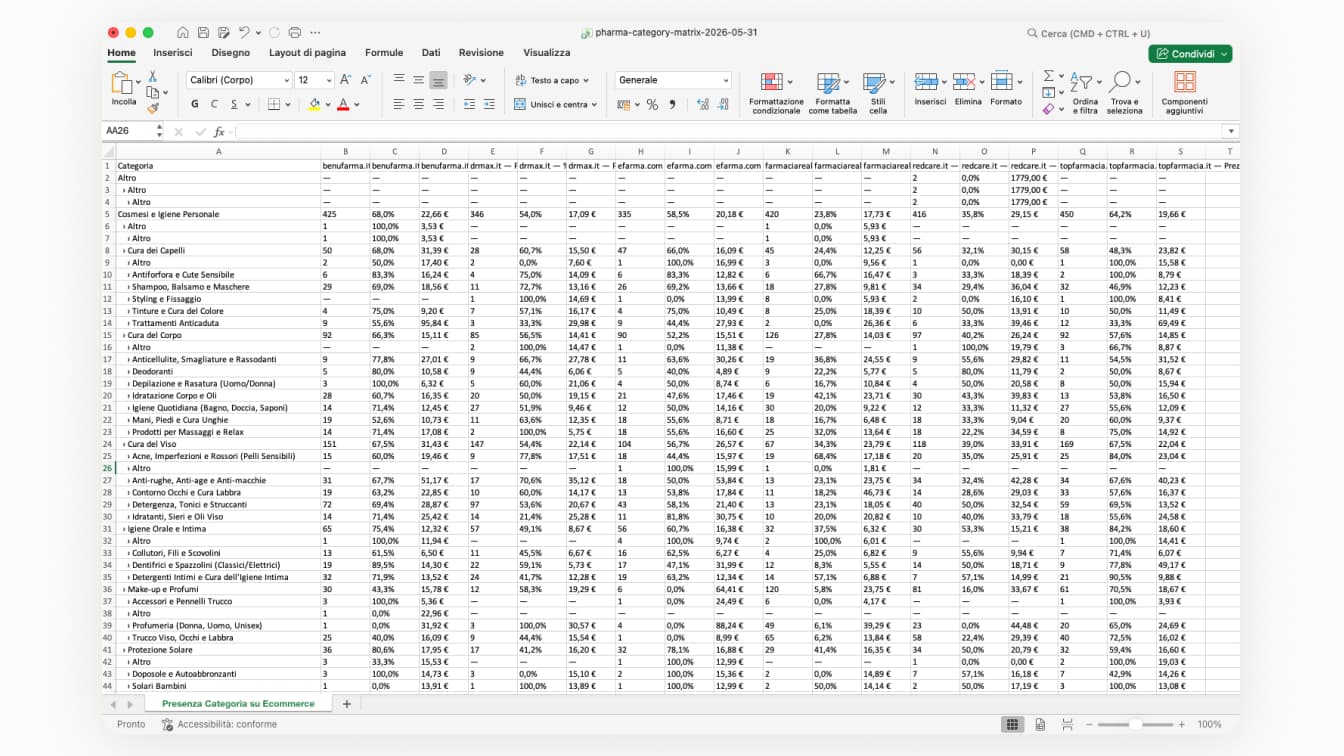Click the copy icon in the ribbon

(x=152, y=92)
